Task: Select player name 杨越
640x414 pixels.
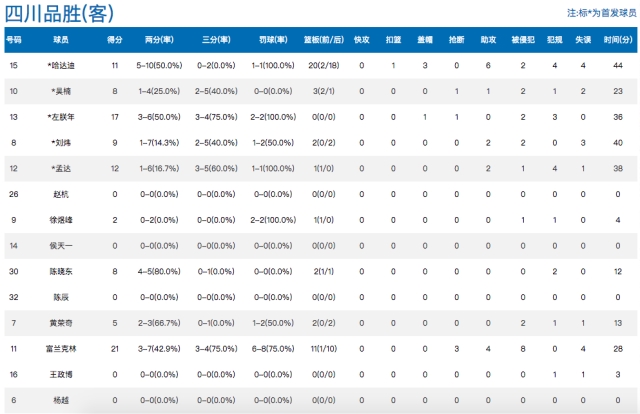Action: [61, 400]
